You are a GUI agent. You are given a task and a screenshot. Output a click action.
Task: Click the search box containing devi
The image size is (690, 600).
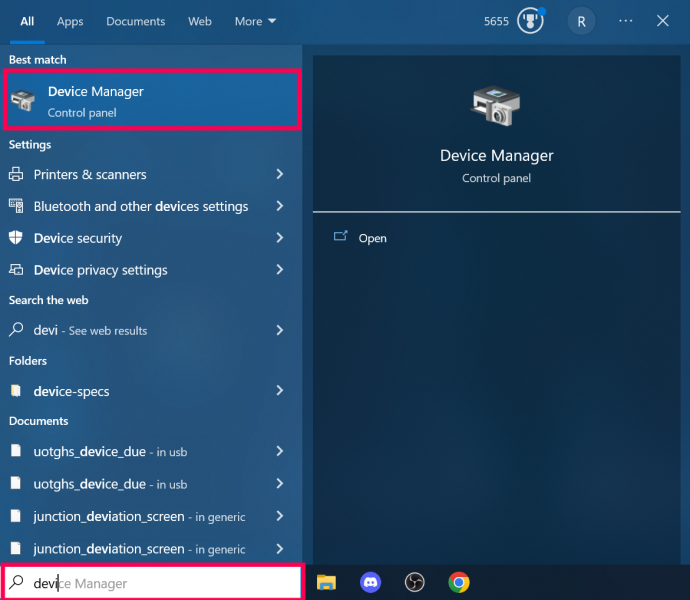click(152, 583)
